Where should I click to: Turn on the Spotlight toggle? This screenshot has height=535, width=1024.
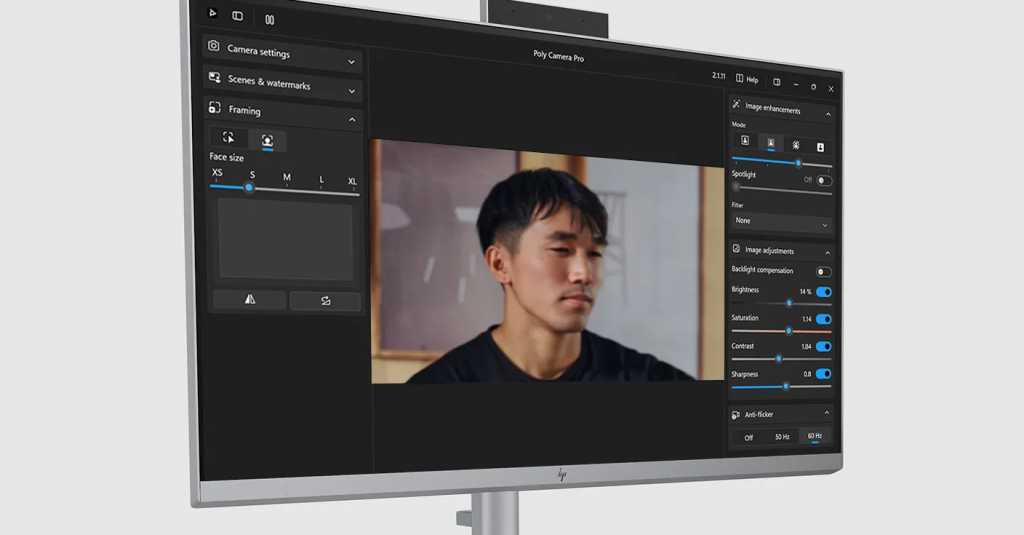(824, 181)
